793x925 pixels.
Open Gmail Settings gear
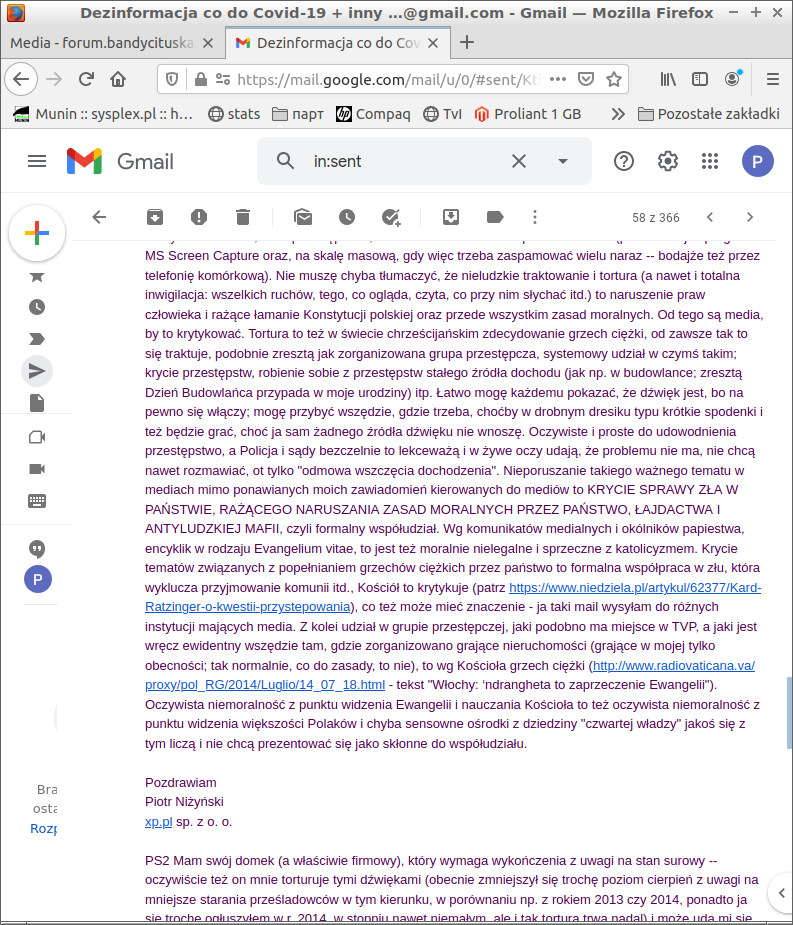(667, 161)
